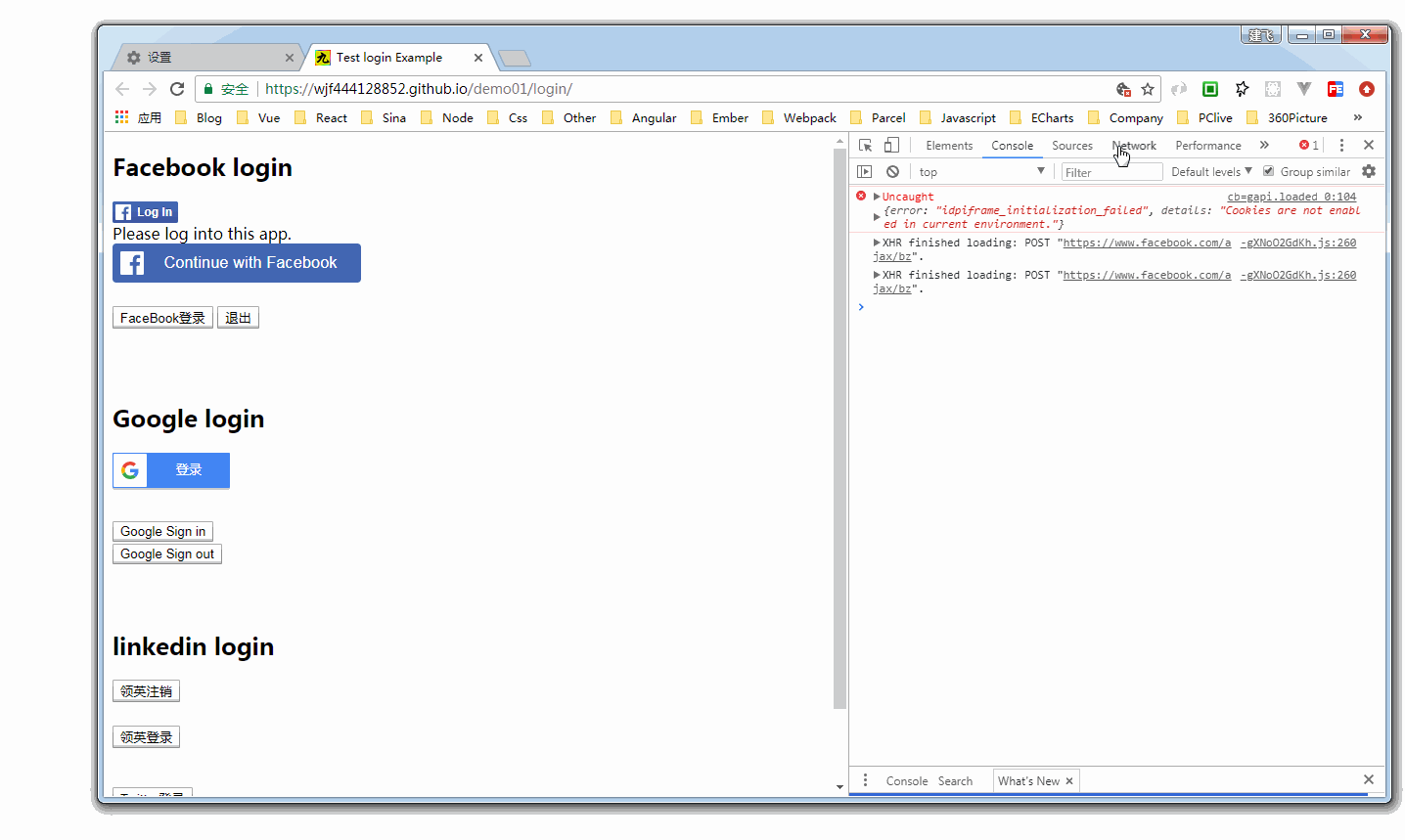Open the cb=gapi.loaded source link
The image size is (1405, 840).
click(x=1292, y=196)
